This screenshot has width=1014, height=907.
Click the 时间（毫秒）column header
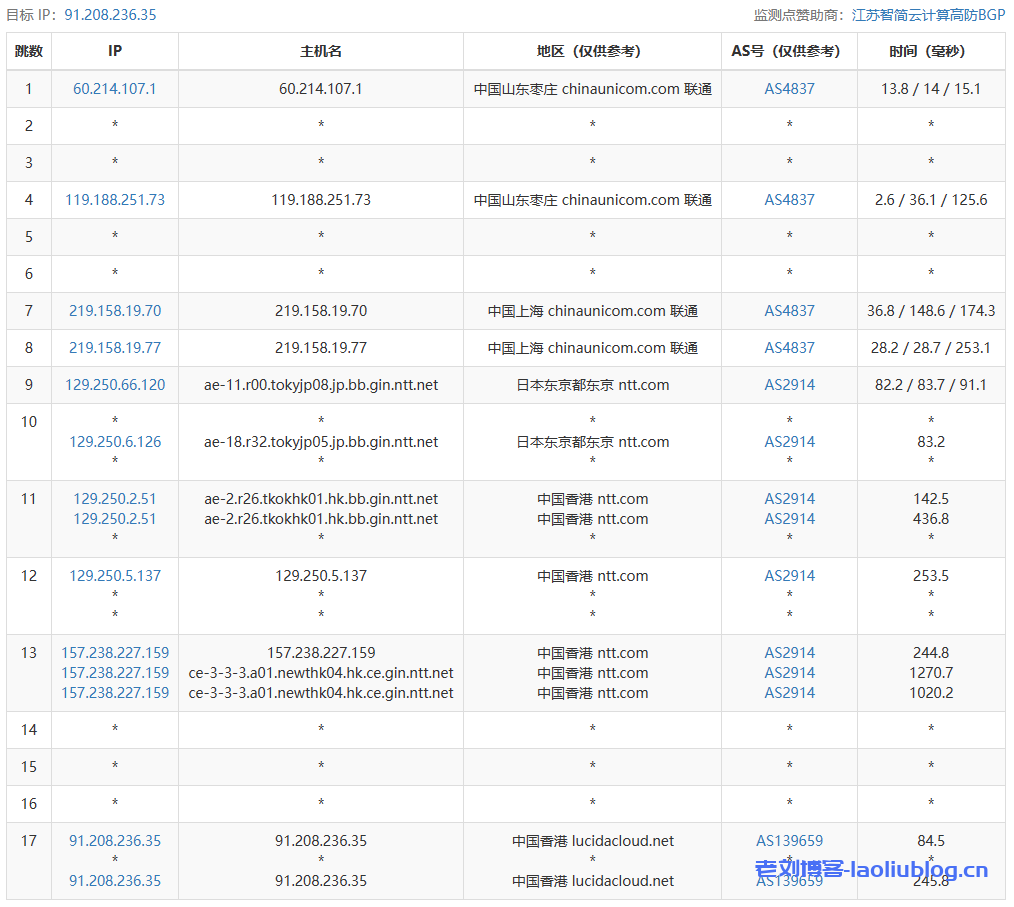coord(930,51)
